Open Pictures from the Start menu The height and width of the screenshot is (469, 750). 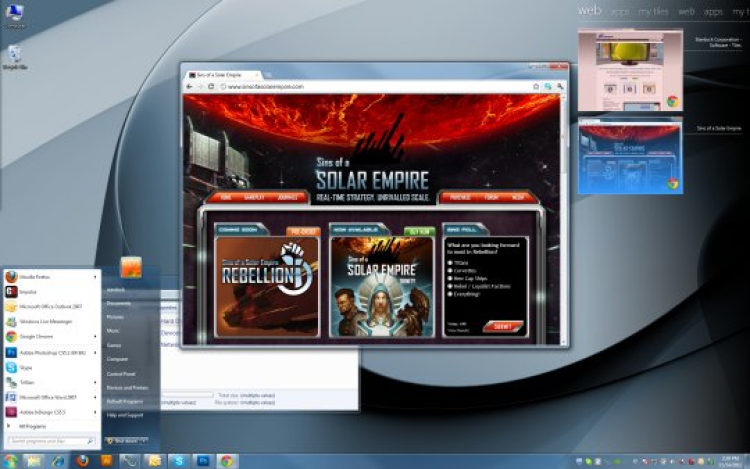115,317
